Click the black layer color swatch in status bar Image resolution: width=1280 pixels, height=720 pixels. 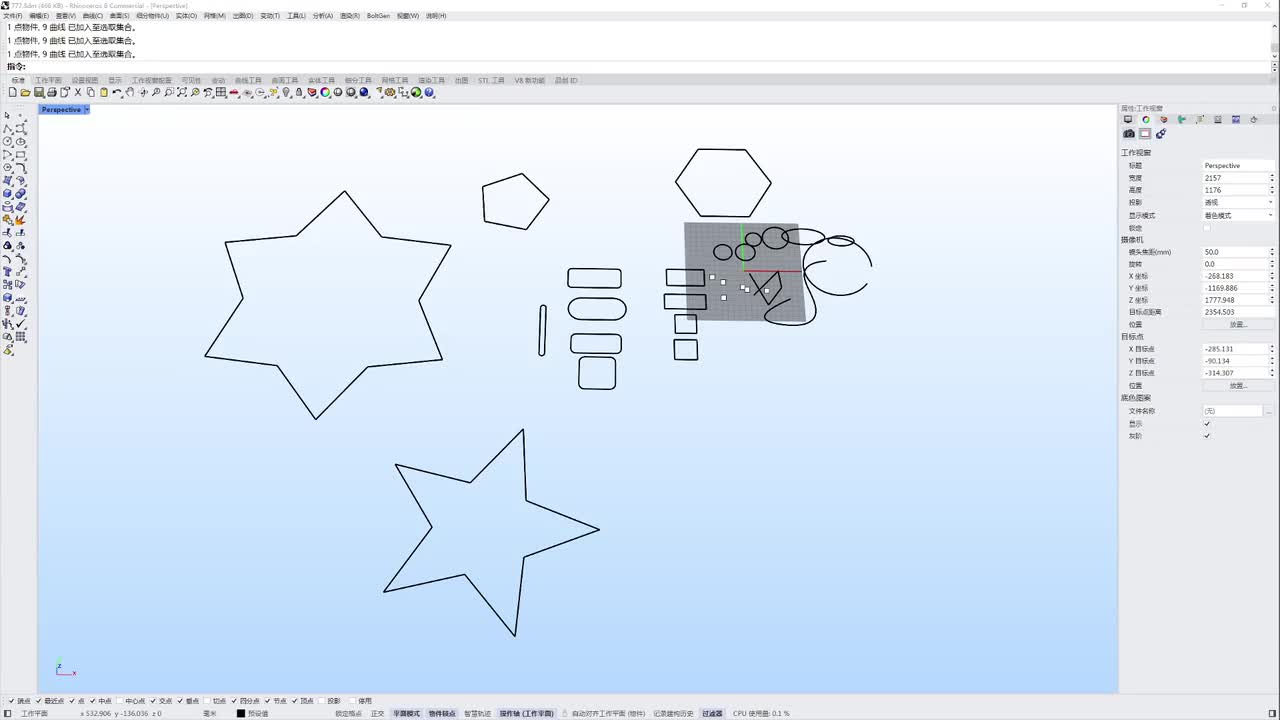241,713
